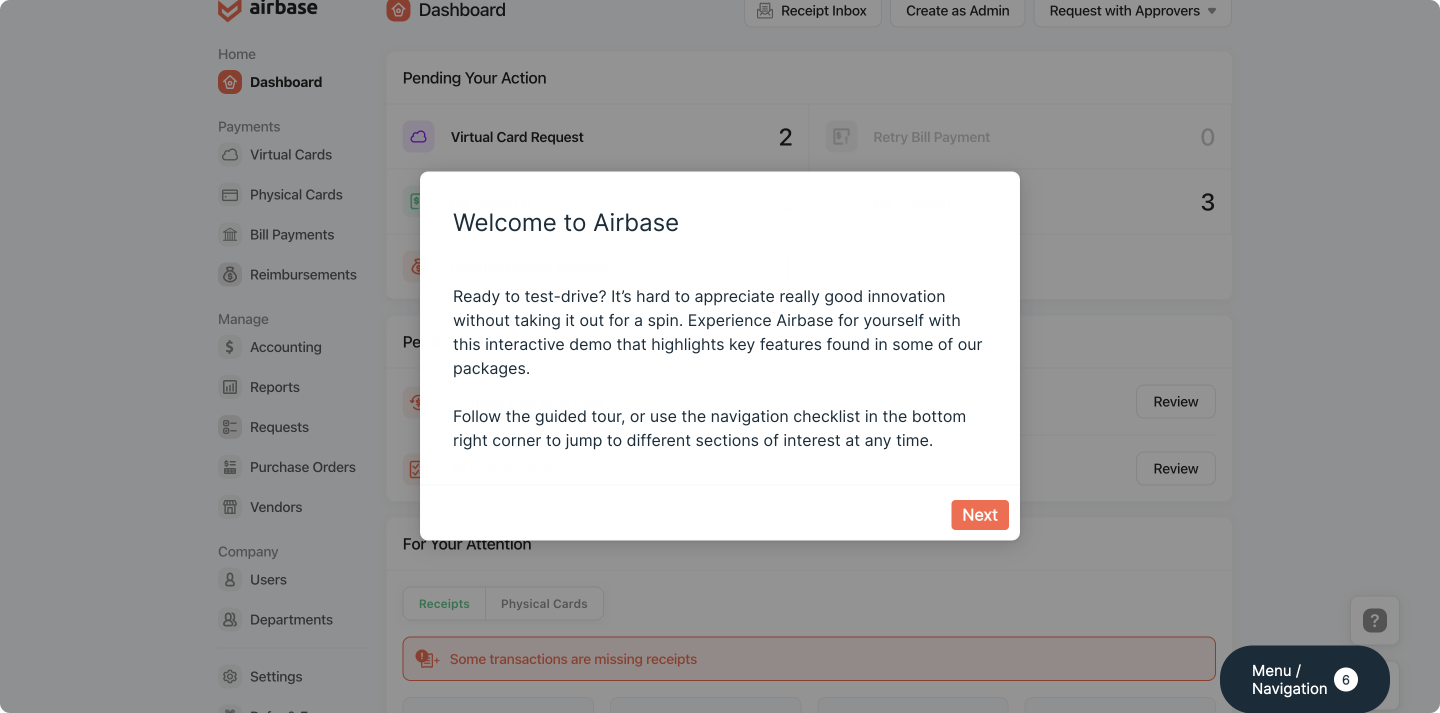Switch to the Physical Cards tab
Screen dimensions: 1440x713
click(544, 604)
